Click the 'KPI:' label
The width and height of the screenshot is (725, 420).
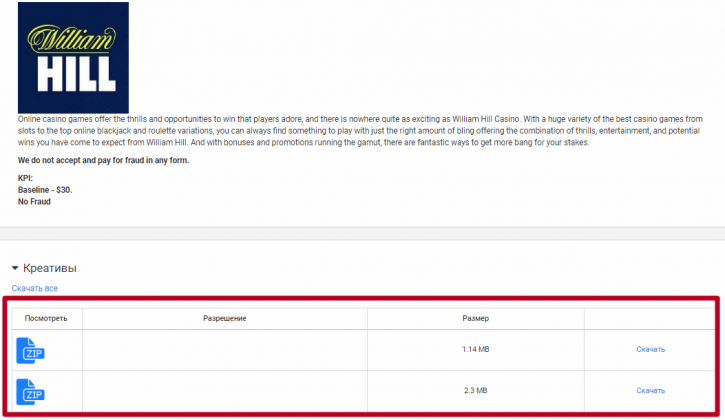tap(25, 178)
